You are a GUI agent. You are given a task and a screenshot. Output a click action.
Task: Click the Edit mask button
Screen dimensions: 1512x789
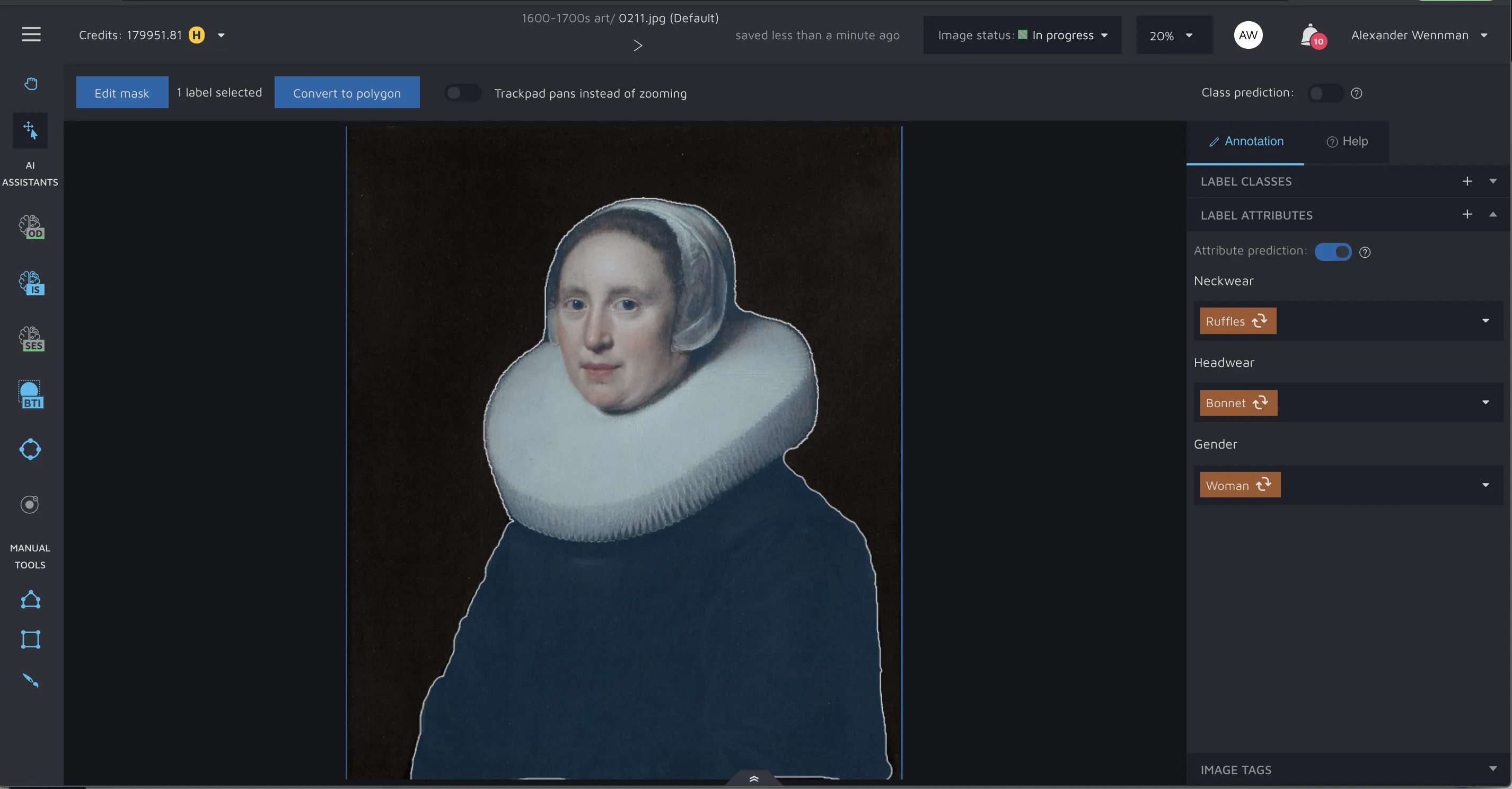(122, 93)
